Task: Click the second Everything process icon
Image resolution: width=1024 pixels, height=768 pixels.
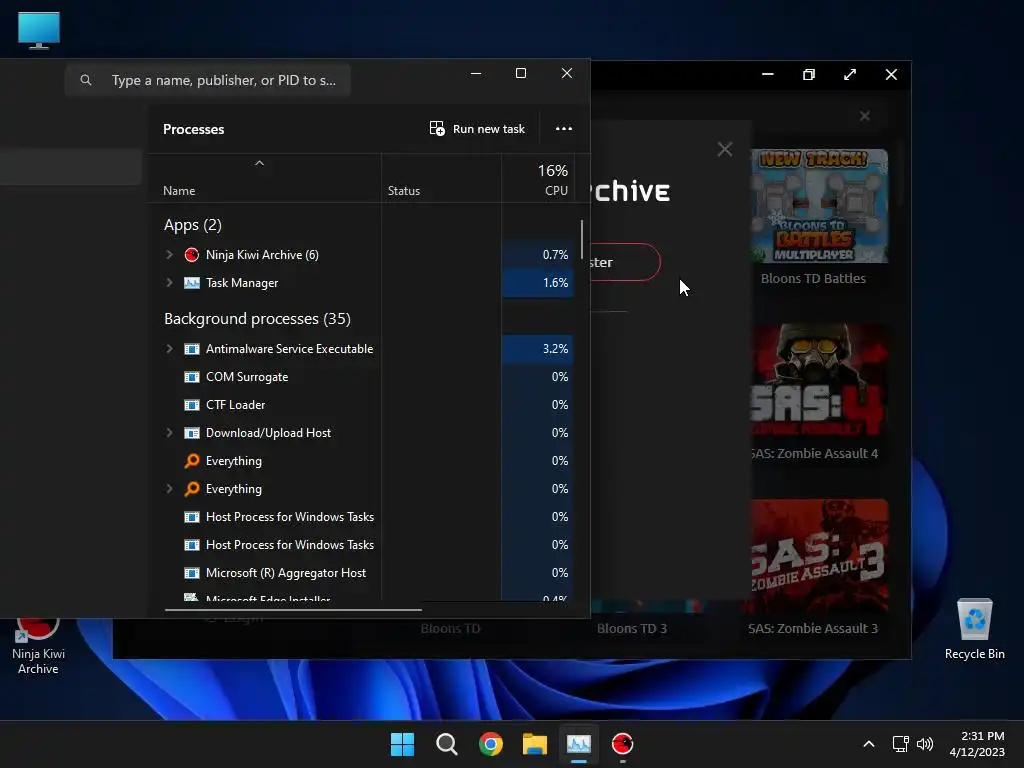Action: pyautogui.click(x=191, y=488)
